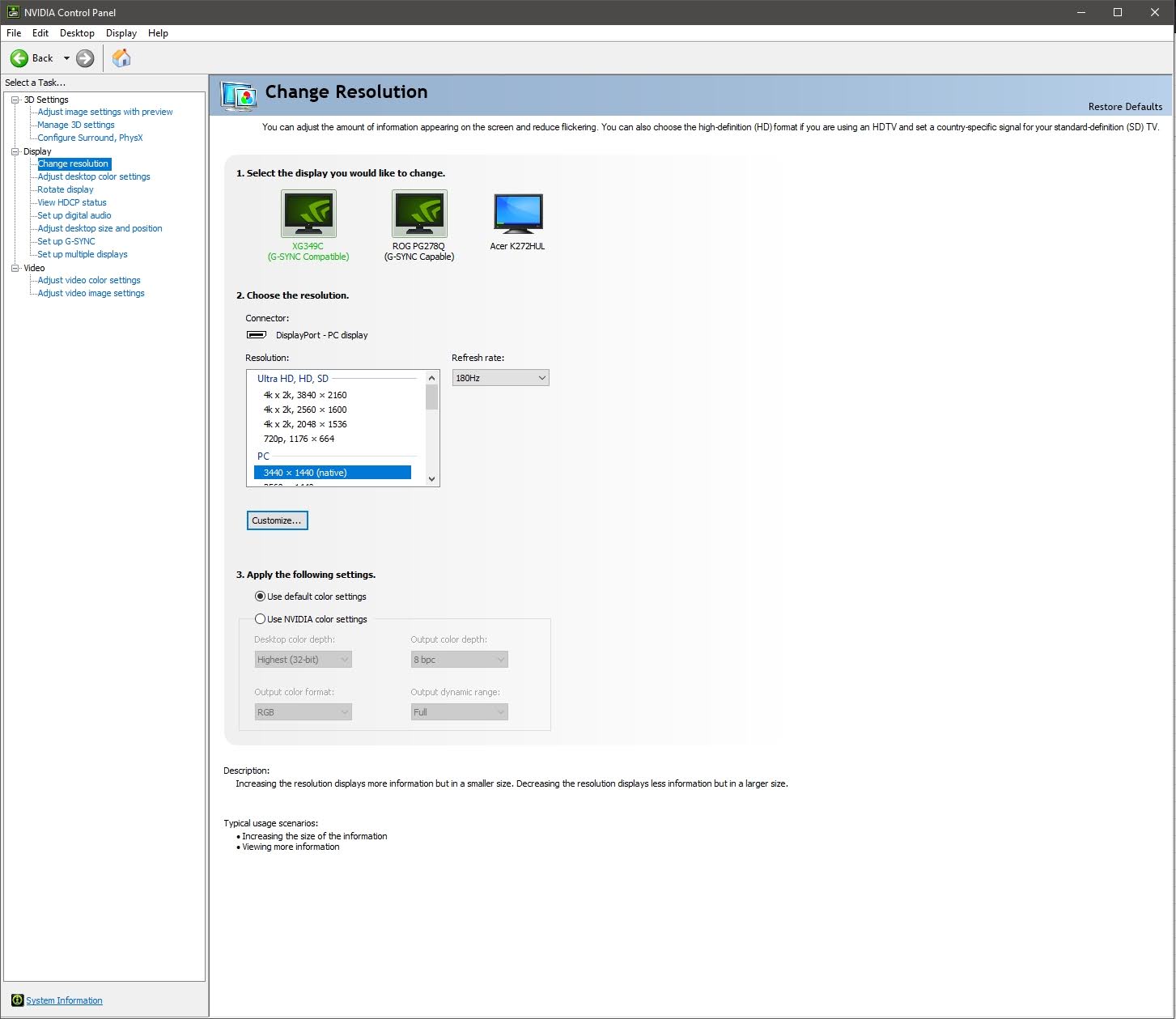
Task: Open Set up digital audio
Action: [74, 215]
